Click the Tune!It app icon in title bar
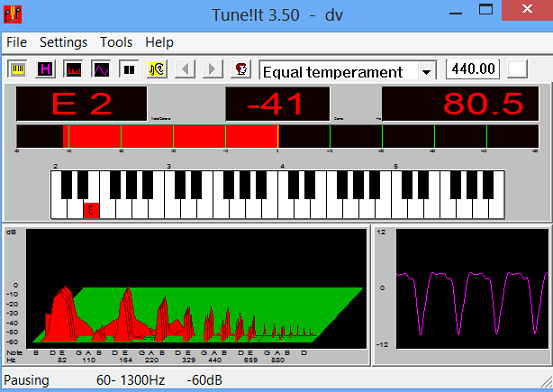Image resolution: width=553 pixels, height=392 pixels. (x=13, y=15)
